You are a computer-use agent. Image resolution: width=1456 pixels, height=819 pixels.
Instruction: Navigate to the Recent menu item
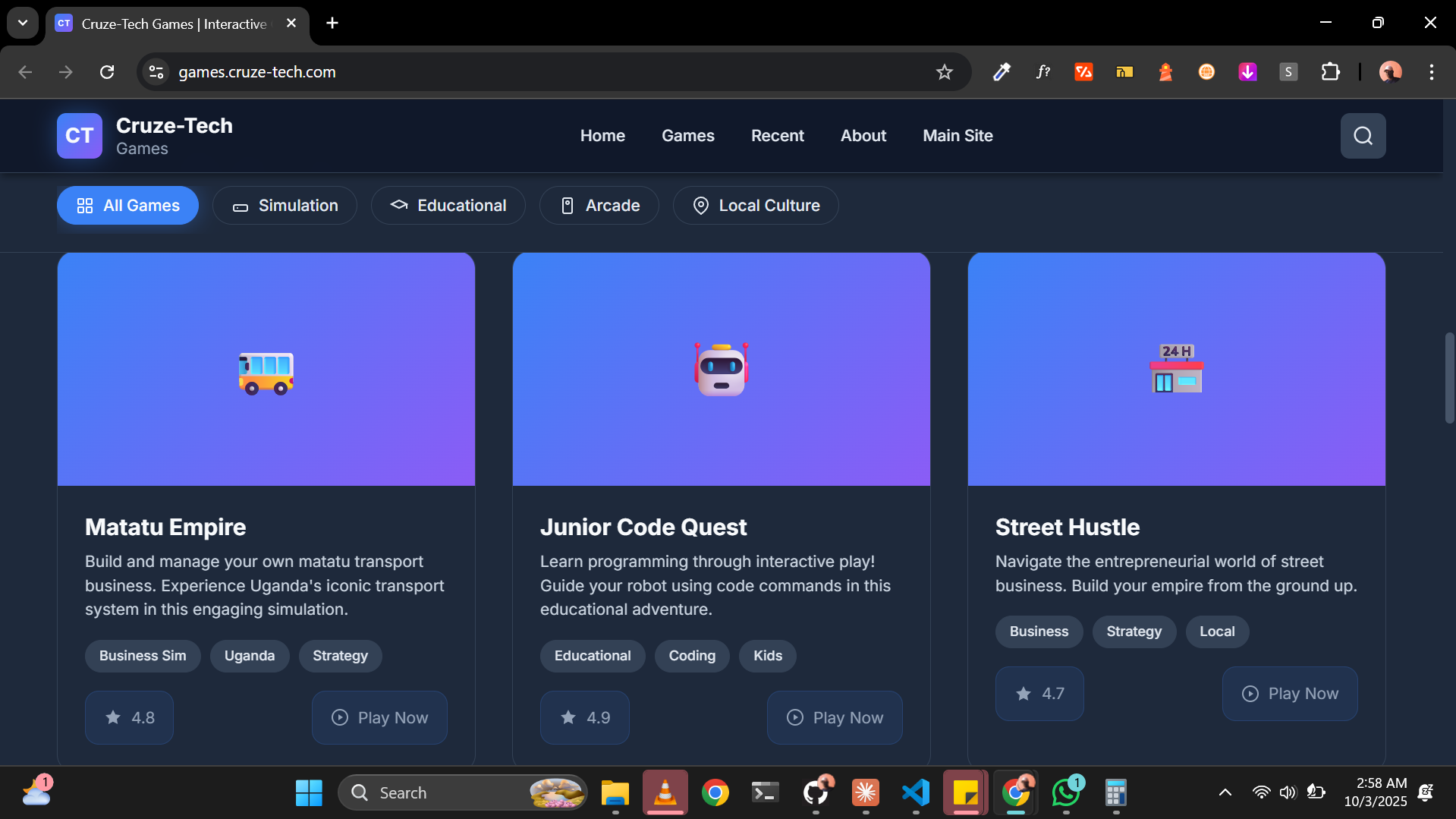pos(777,135)
